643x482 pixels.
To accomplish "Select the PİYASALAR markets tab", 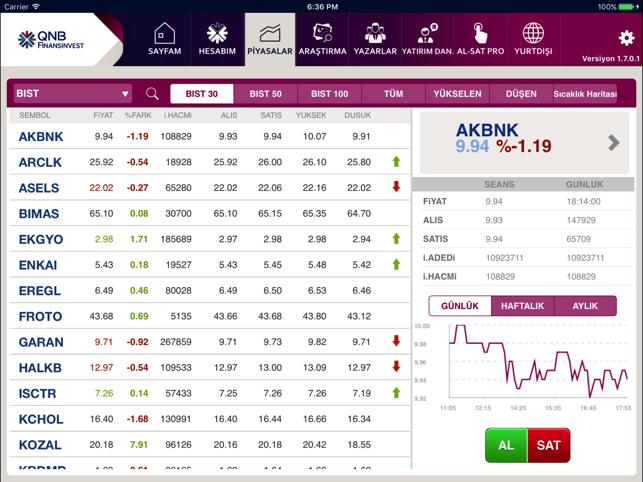I will [x=270, y=39].
